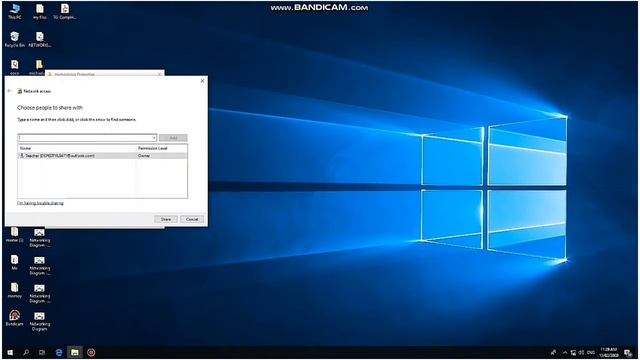Open the network status tray icon
The width and height of the screenshot is (640, 360).
[573, 352]
